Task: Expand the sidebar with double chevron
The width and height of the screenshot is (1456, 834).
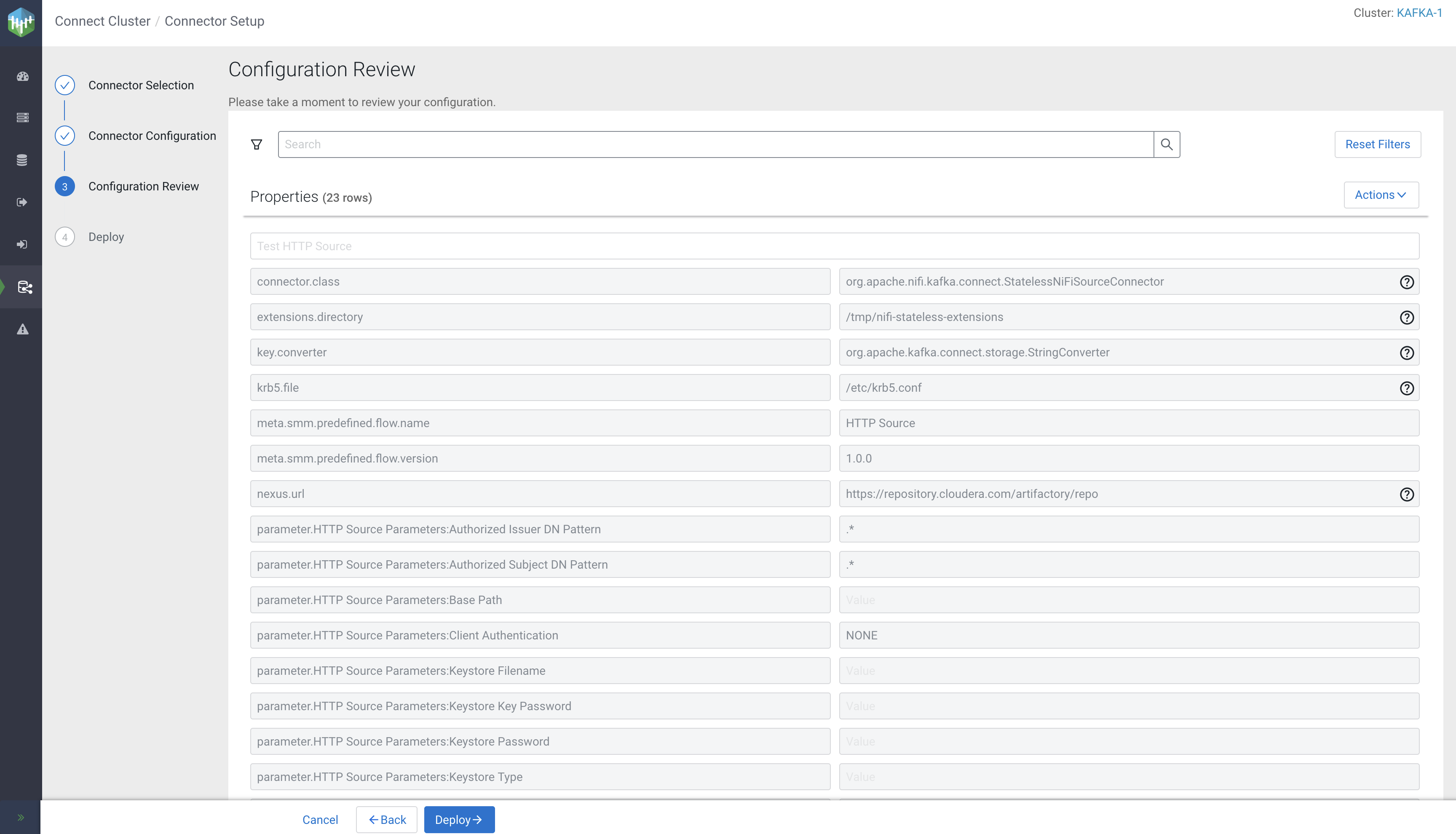Action: (x=21, y=818)
